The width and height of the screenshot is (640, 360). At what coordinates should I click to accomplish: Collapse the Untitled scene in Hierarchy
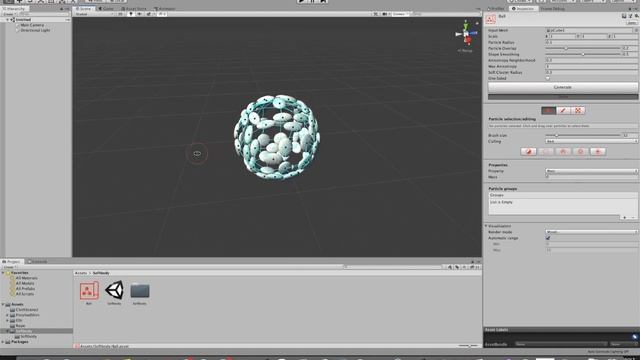7,20
